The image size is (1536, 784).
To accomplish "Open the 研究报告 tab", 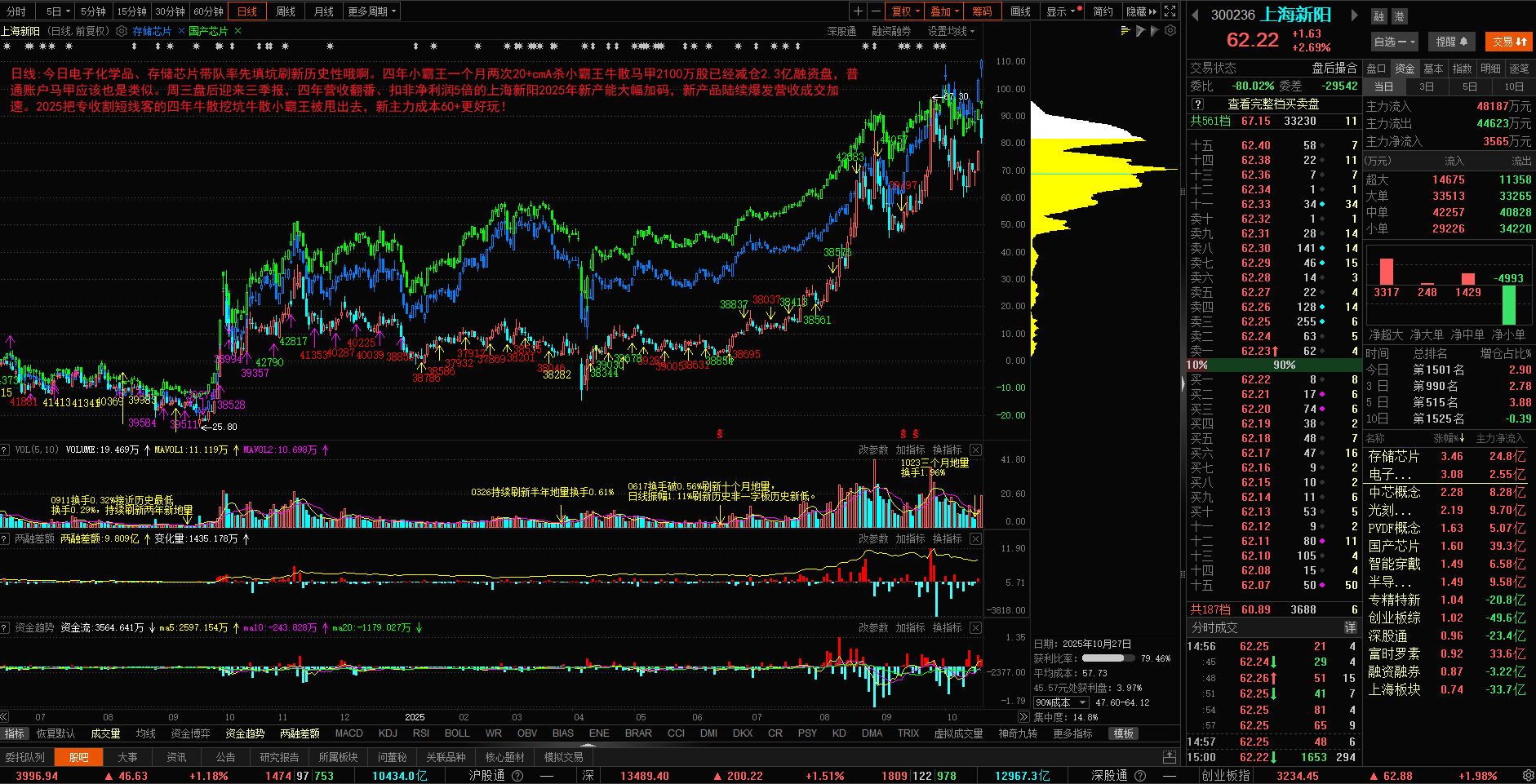I will click(279, 757).
